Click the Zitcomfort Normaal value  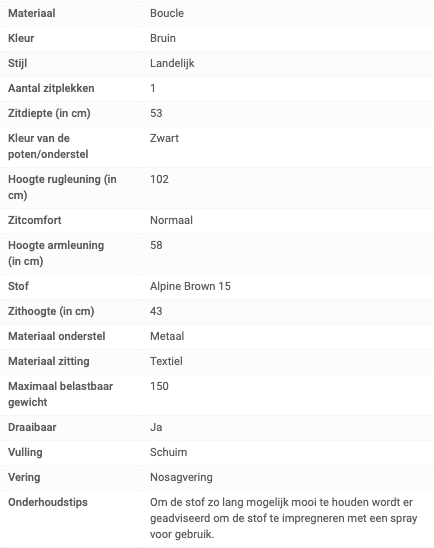point(171,220)
